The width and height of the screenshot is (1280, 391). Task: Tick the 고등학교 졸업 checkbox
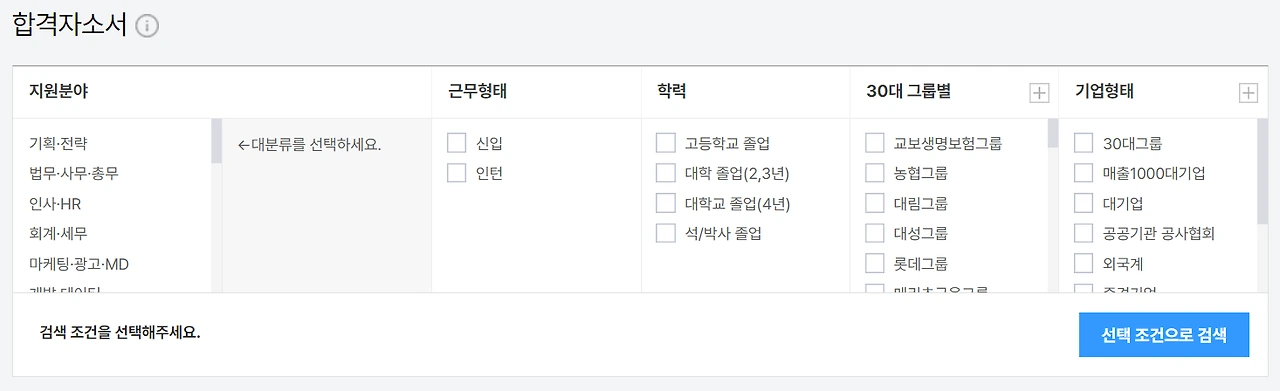(666, 143)
